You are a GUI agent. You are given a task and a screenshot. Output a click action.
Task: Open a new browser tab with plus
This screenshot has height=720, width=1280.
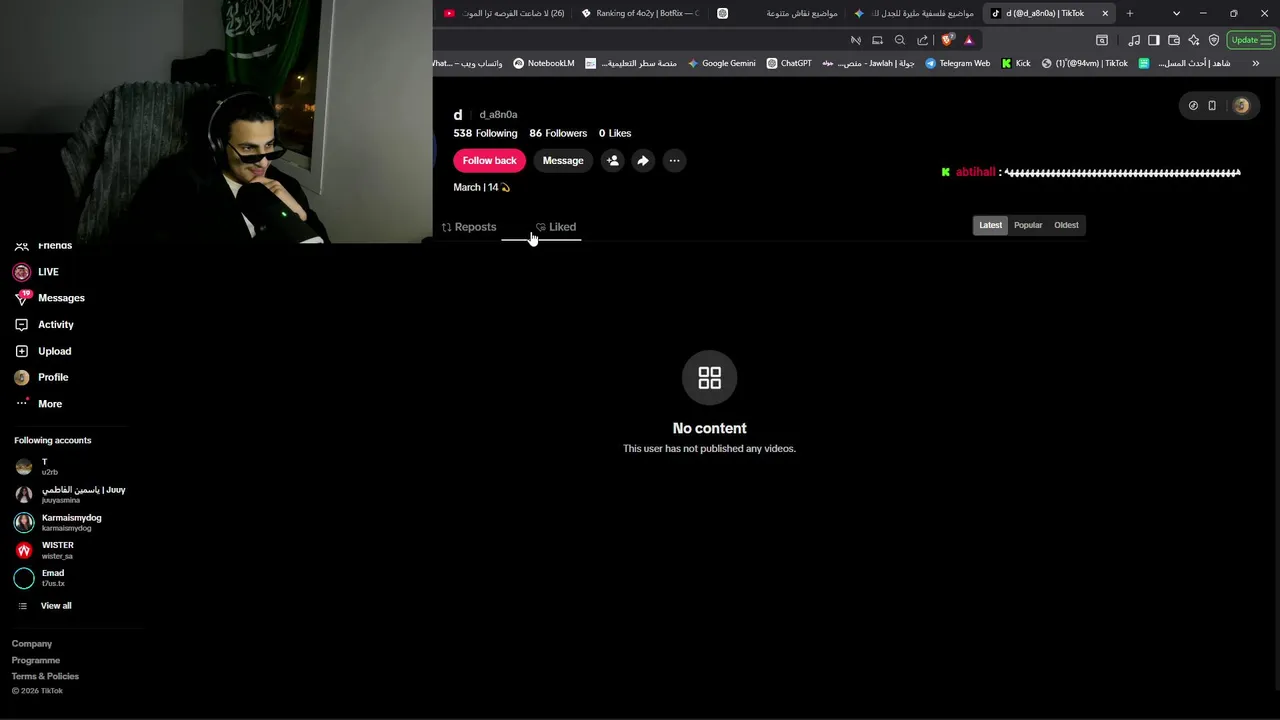pyautogui.click(x=1130, y=13)
